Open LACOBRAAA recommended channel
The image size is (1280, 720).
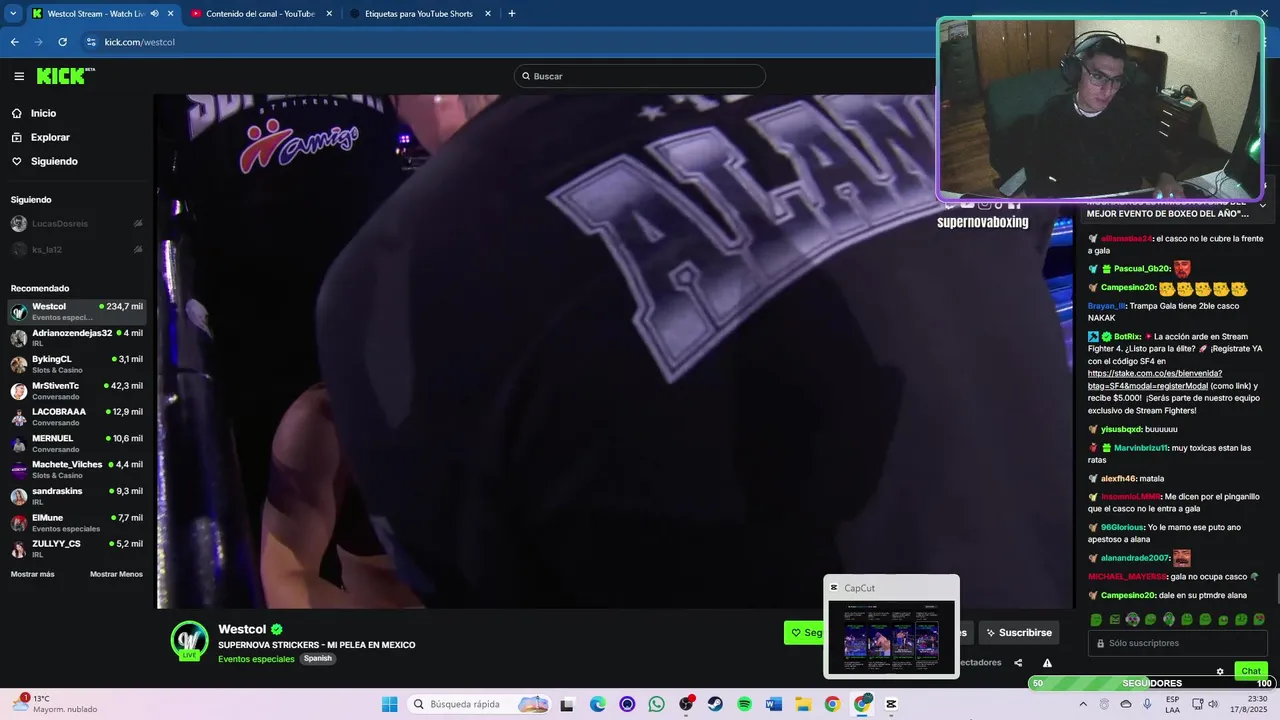pos(76,417)
